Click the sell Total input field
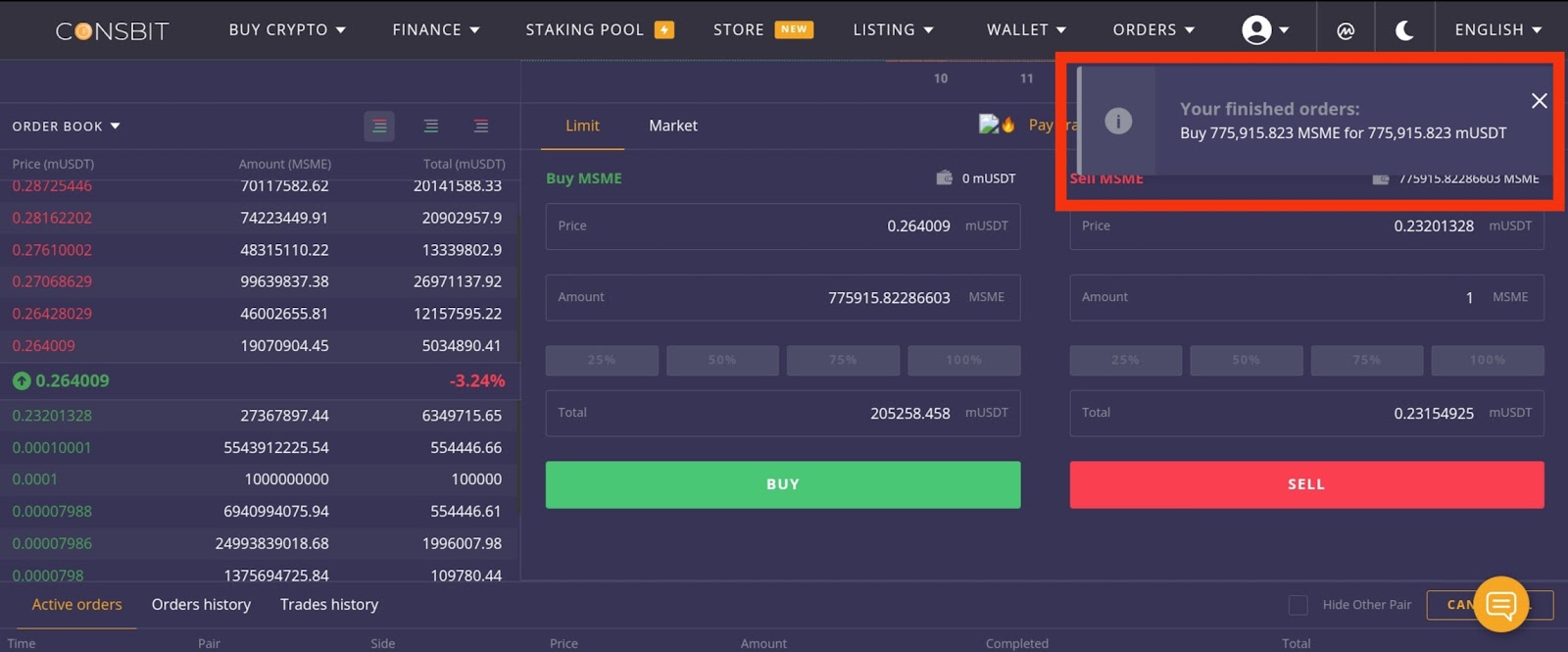Viewport: 1568px width, 652px height. (1306, 413)
